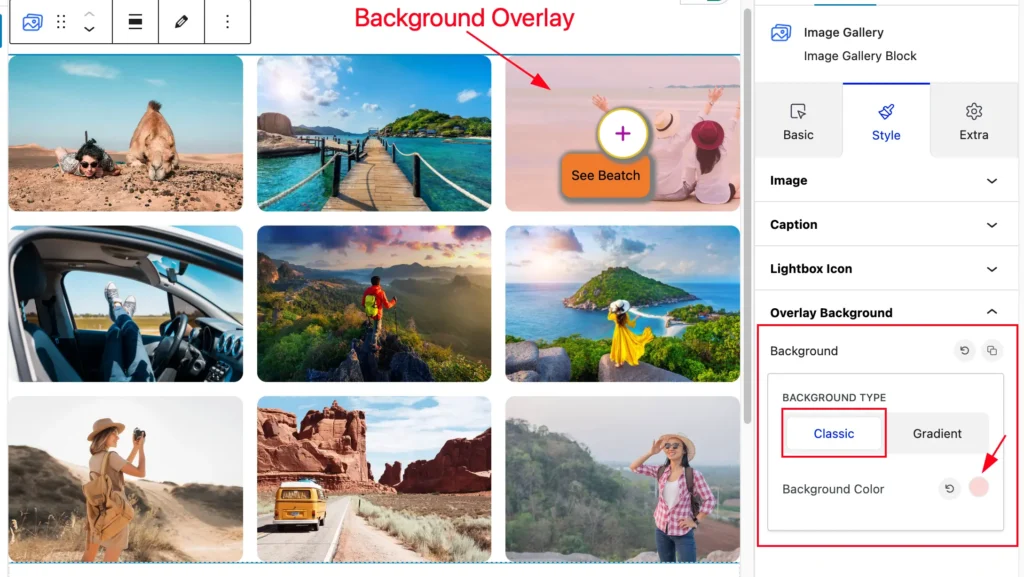Expand the Image settings section
The height and width of the screenshot is (577, 1024).
point(886,180)
